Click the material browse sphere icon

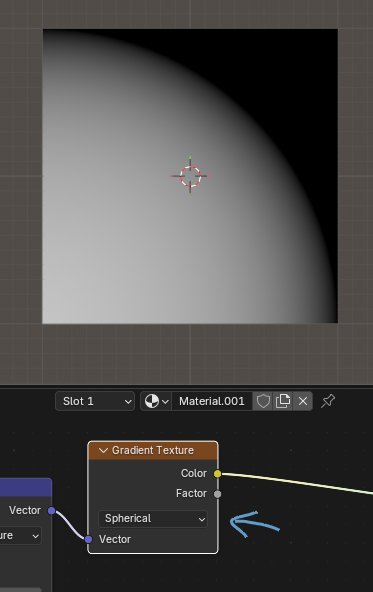click(x=156, y=401)
